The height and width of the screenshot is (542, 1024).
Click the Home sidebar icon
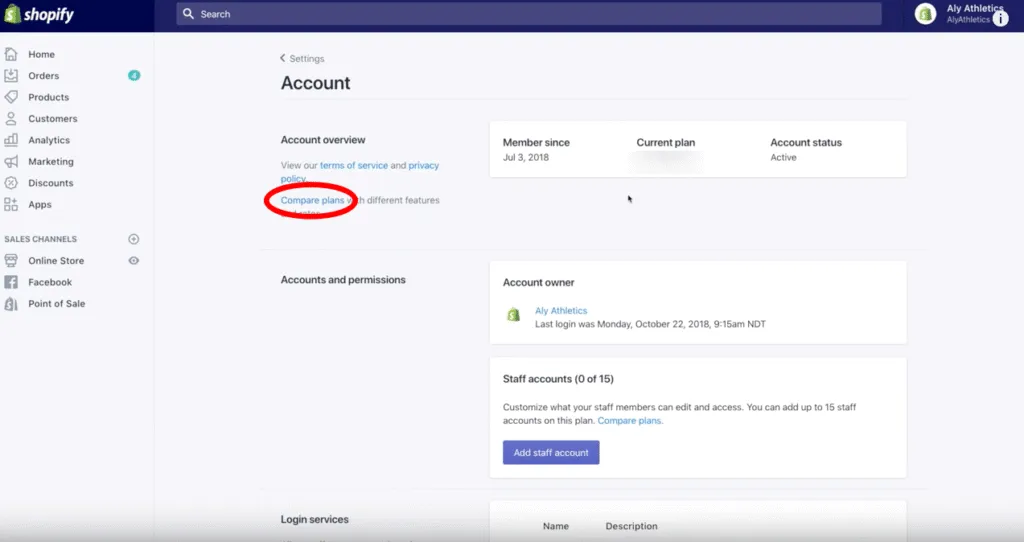click(x=11, y=54)
